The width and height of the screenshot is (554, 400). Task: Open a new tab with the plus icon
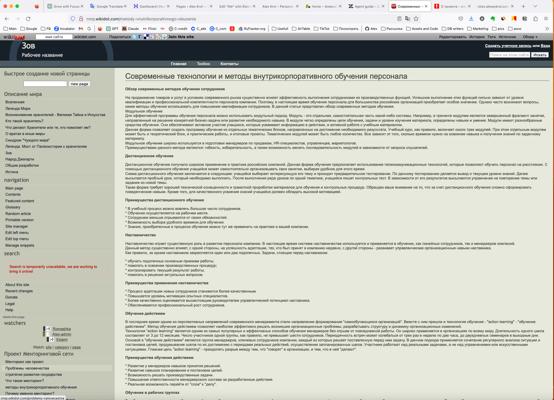(523, 6)
